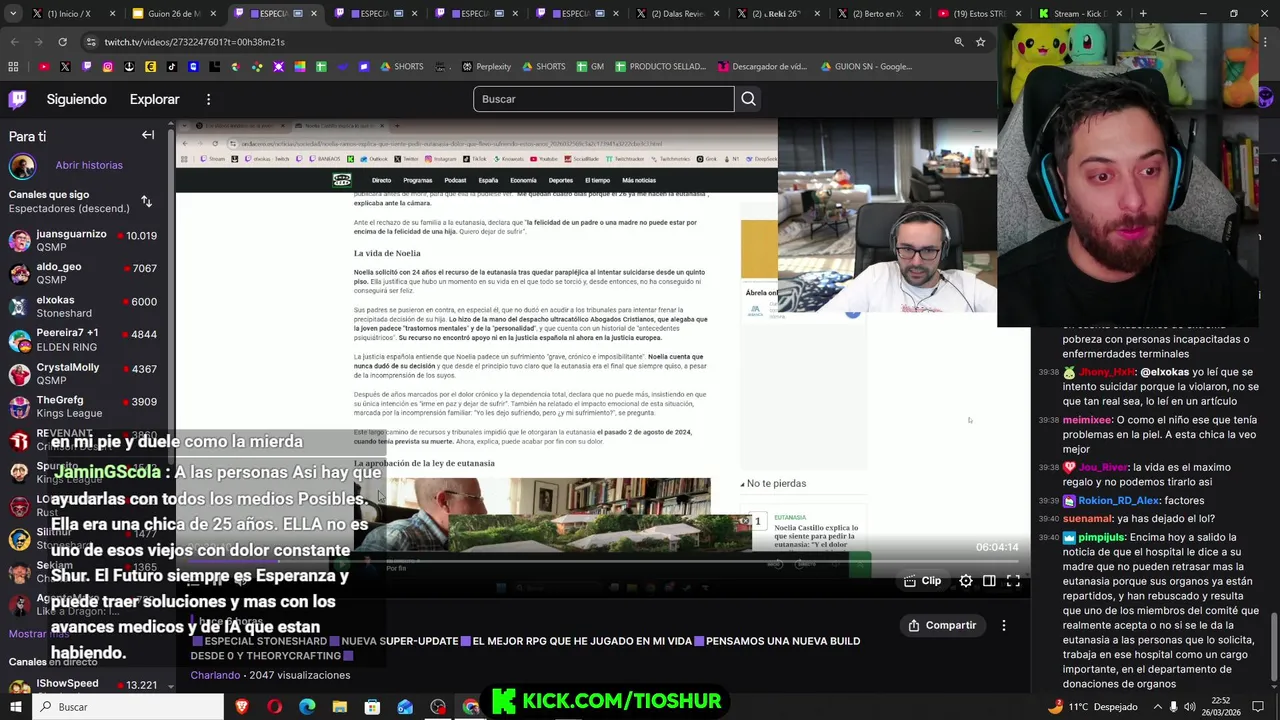The height and width of the screenshot is (720, 1280).
Task: Open Perplexity bookmark
Action: click(486, 67)
